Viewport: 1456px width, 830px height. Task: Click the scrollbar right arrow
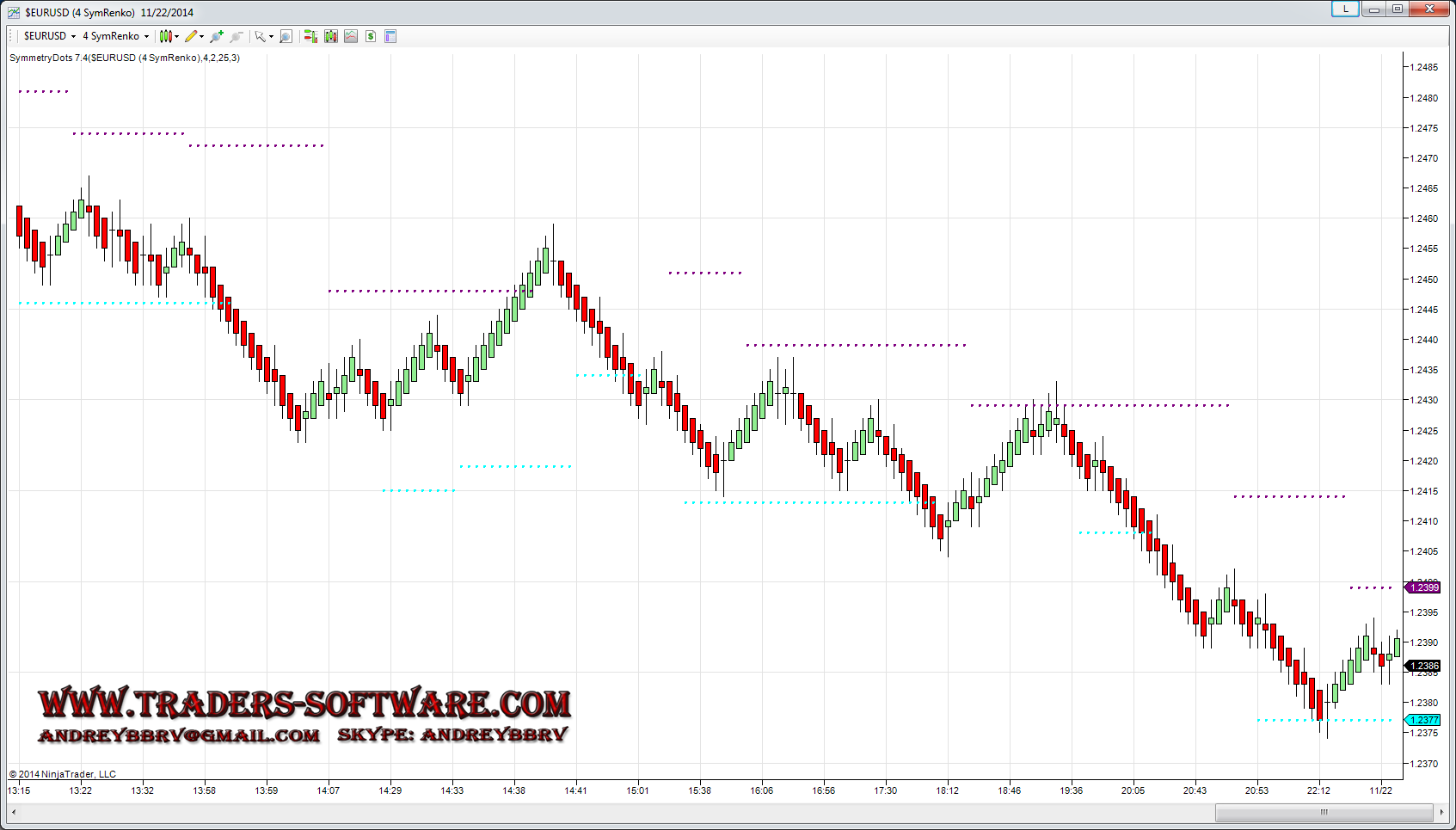[x=1441, y=812]
